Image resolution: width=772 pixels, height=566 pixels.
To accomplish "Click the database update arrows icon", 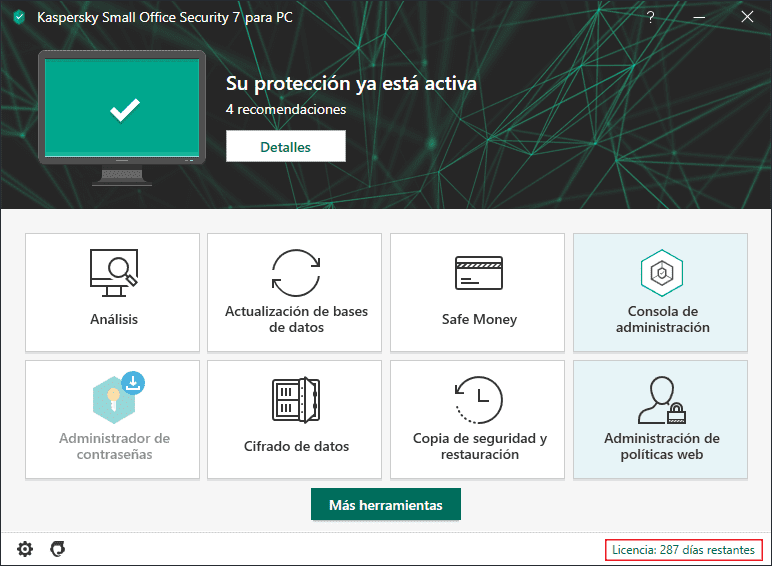I will (x=296, y=271).
